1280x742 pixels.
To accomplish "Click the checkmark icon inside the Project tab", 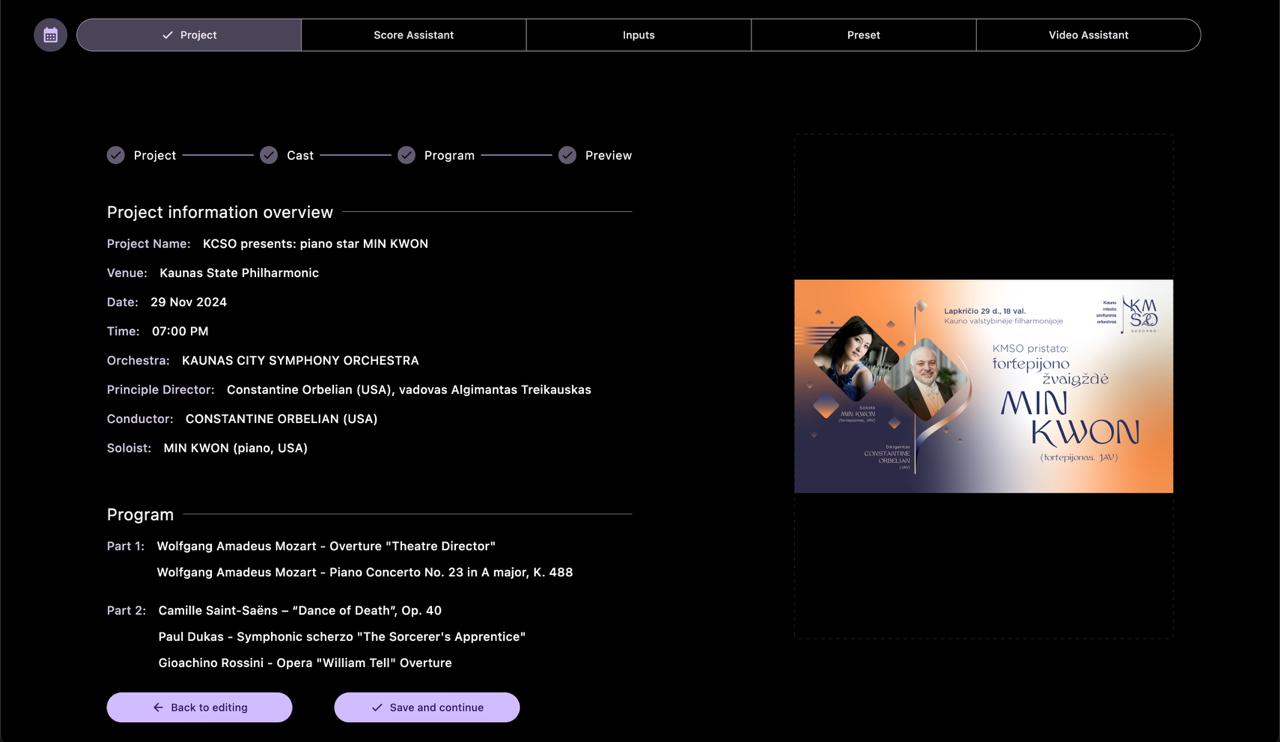I will tap(168, 34).
